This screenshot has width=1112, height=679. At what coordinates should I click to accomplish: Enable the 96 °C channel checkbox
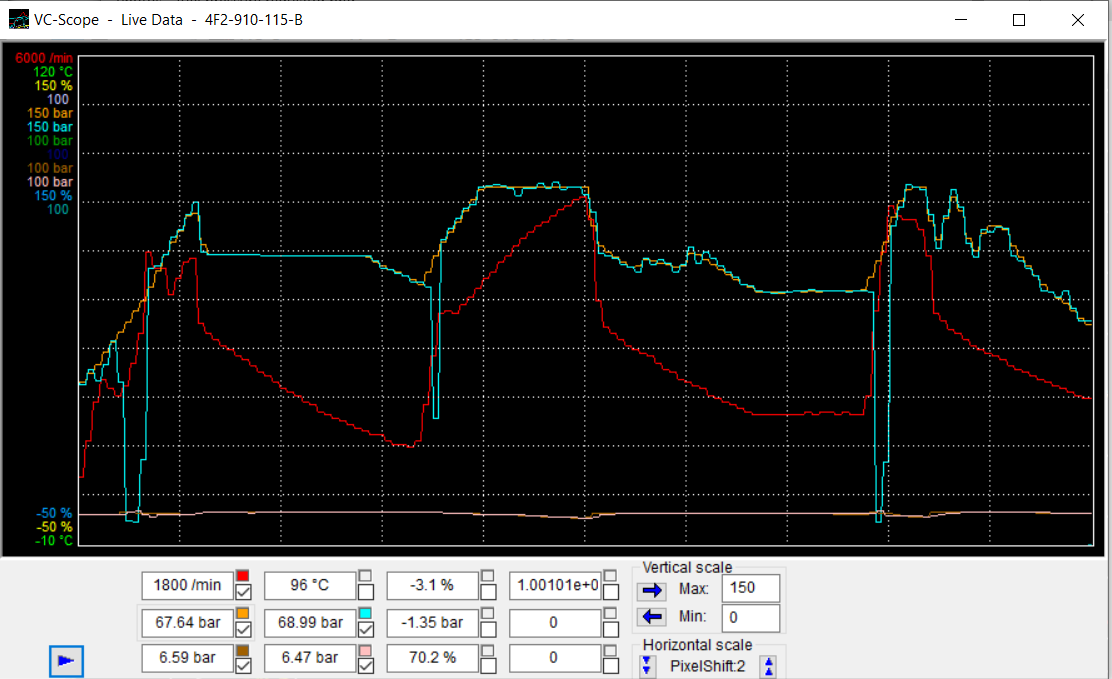[x=366, y=593]
